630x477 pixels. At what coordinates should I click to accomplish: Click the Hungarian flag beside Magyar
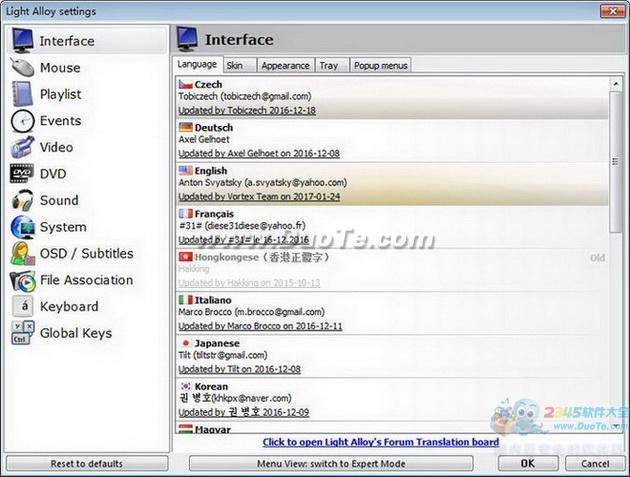[x=185, y=428]
